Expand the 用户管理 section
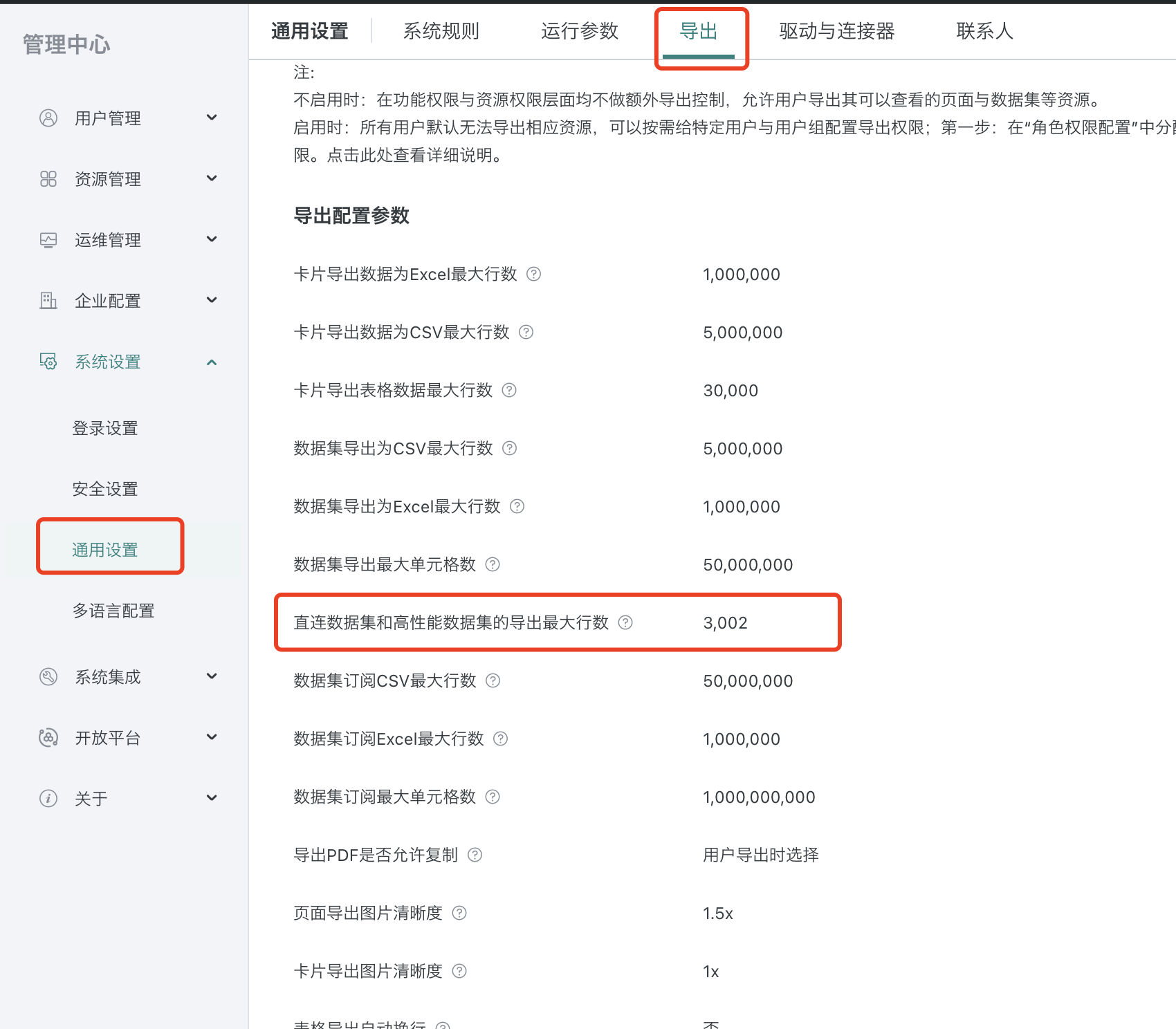This screenshot has height=1029, width=1176. (x=212, y=118)
